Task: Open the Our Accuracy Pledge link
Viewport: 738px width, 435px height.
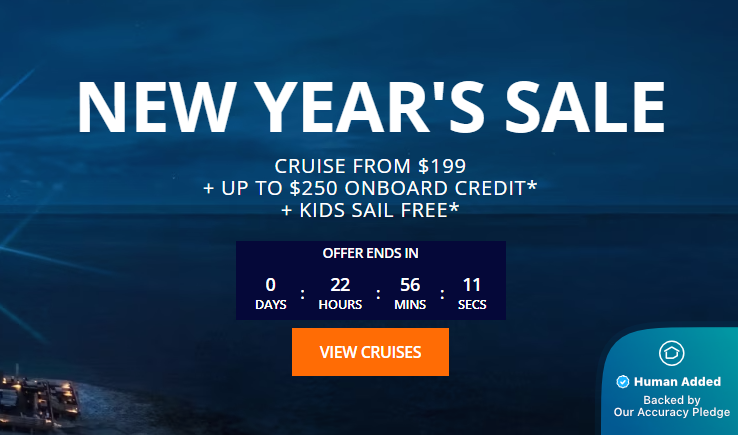Action: [670, 412]
